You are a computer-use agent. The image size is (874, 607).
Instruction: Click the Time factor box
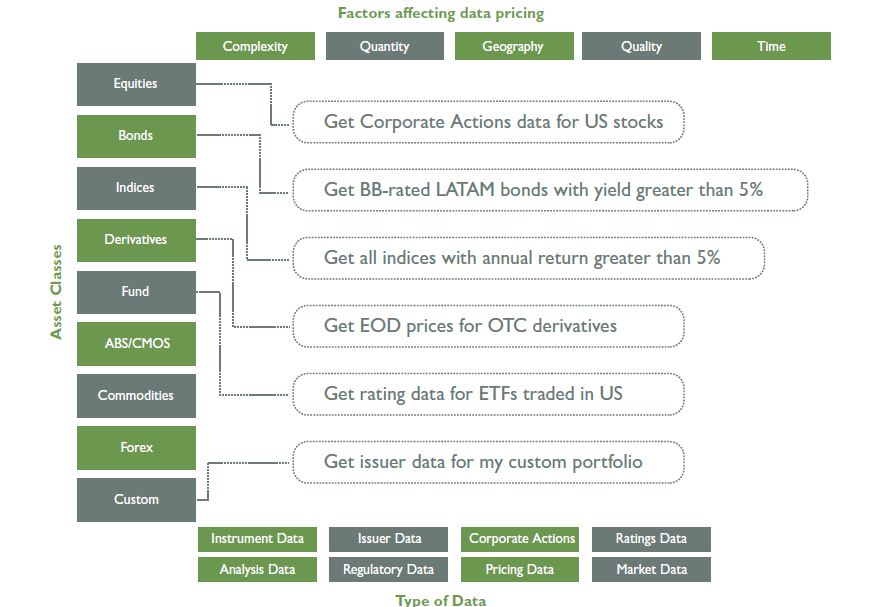(771, 46)
